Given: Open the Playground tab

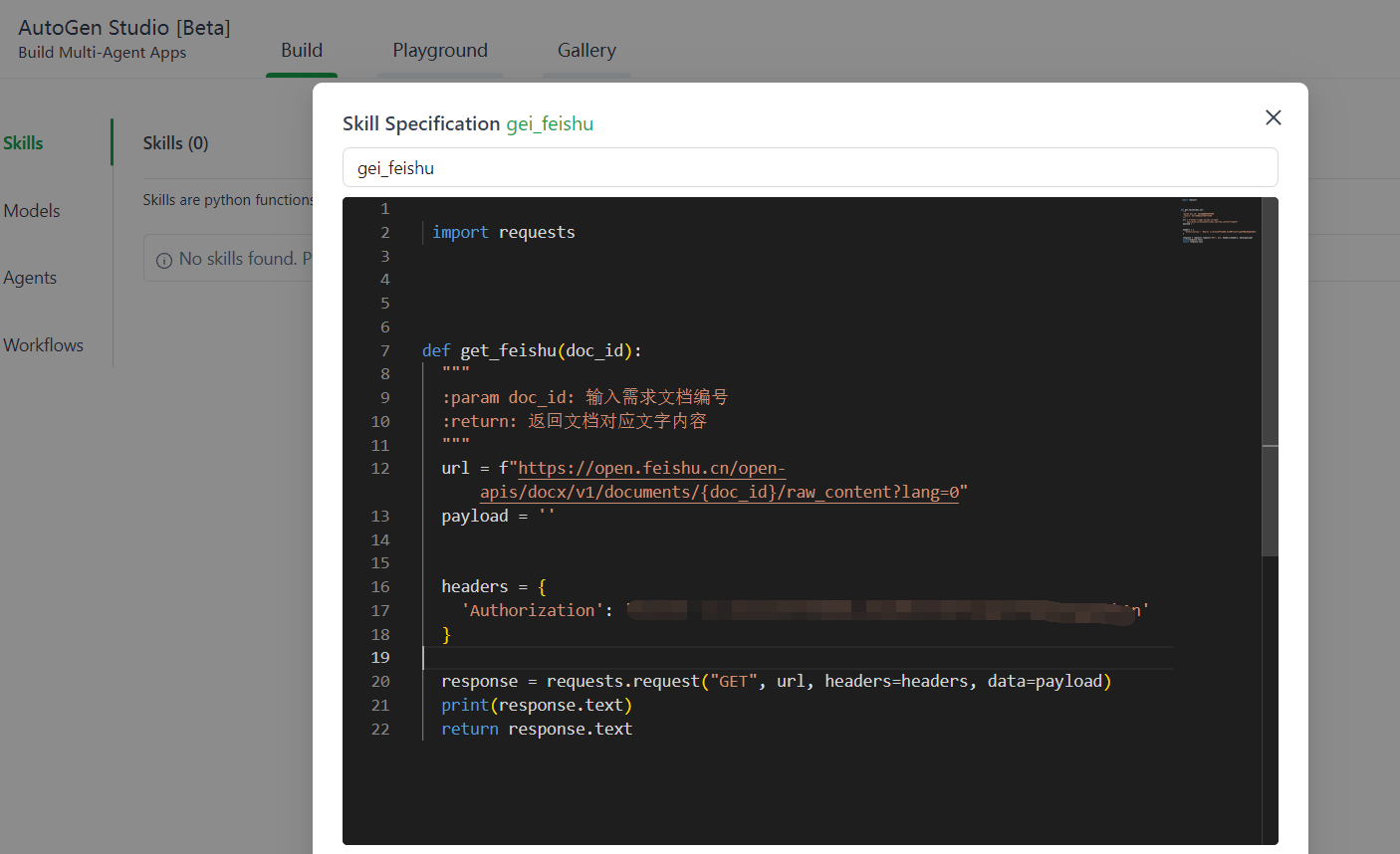Looking at the screenshot, I should tap(440, 51).
